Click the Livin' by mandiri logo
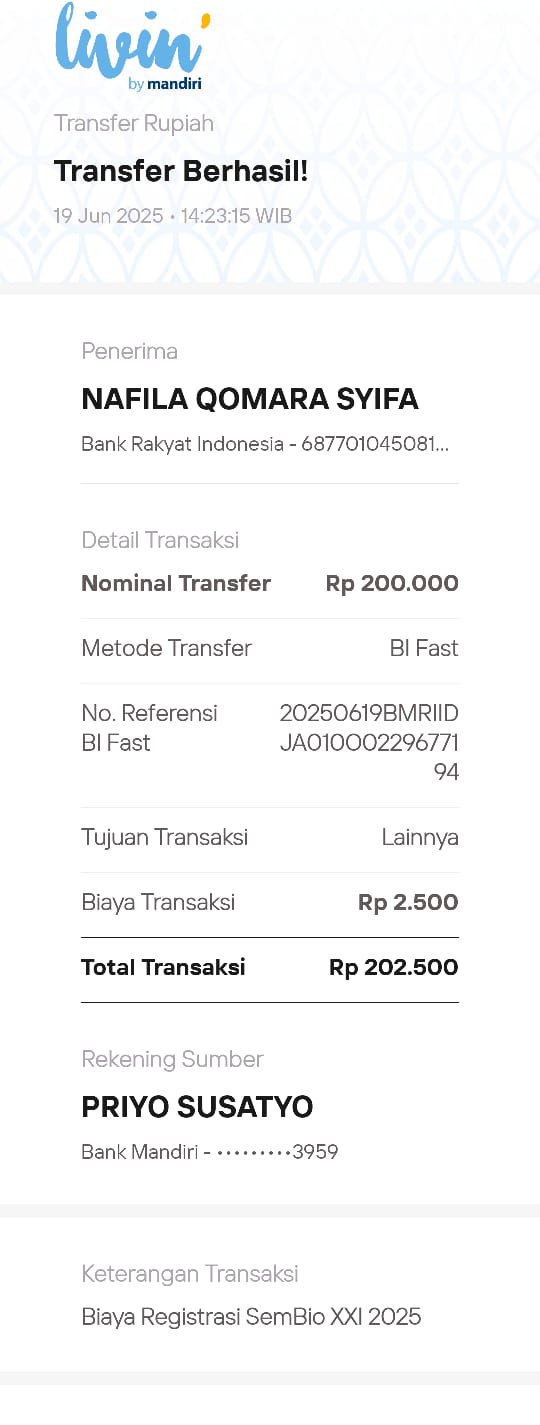This screenshot has width=540, height=1425. 133,47
